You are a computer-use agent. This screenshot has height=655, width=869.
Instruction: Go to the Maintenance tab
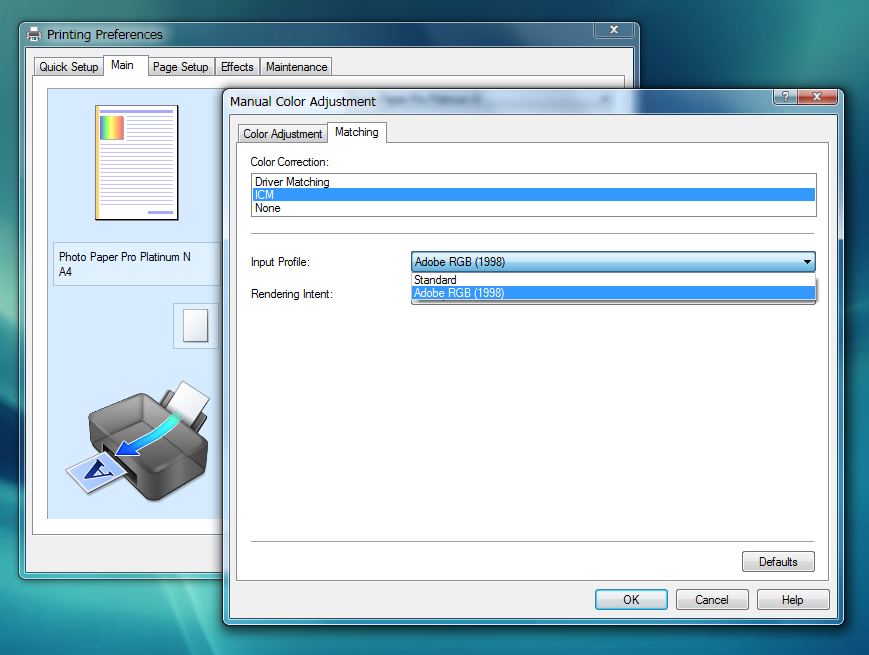click(296, 67)
